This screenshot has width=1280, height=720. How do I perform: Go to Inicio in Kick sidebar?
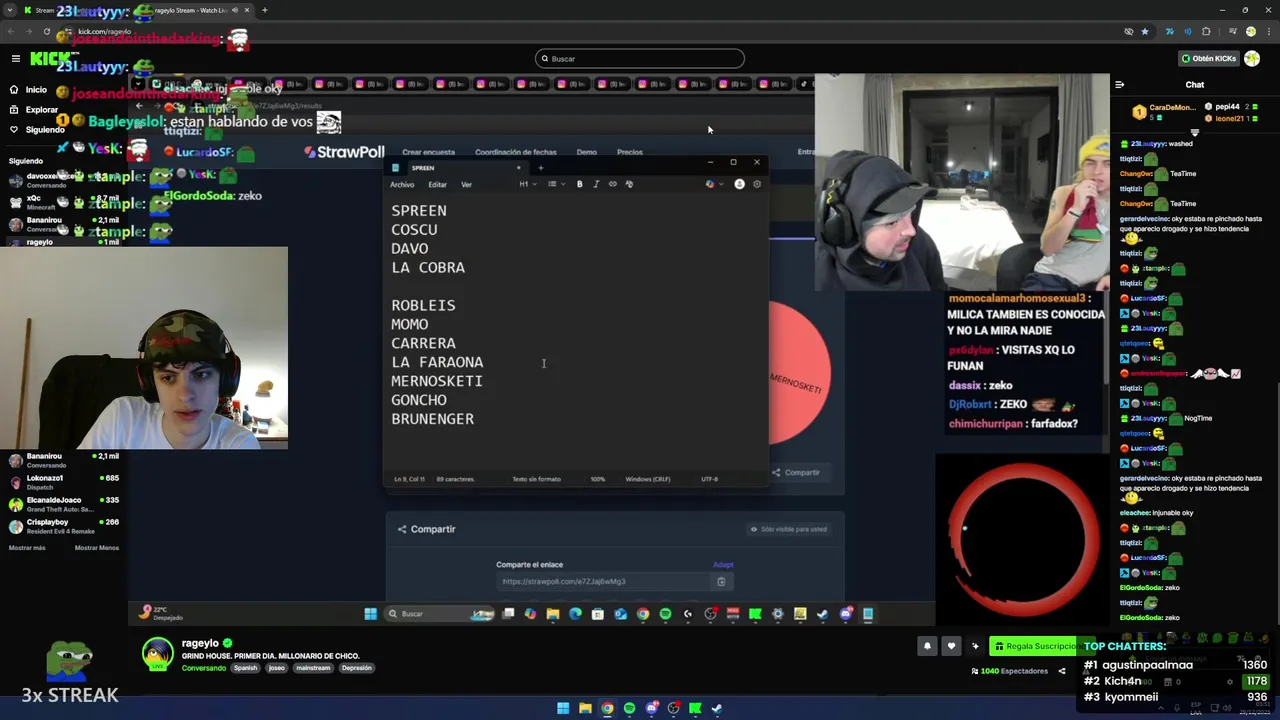coord(28,90)
